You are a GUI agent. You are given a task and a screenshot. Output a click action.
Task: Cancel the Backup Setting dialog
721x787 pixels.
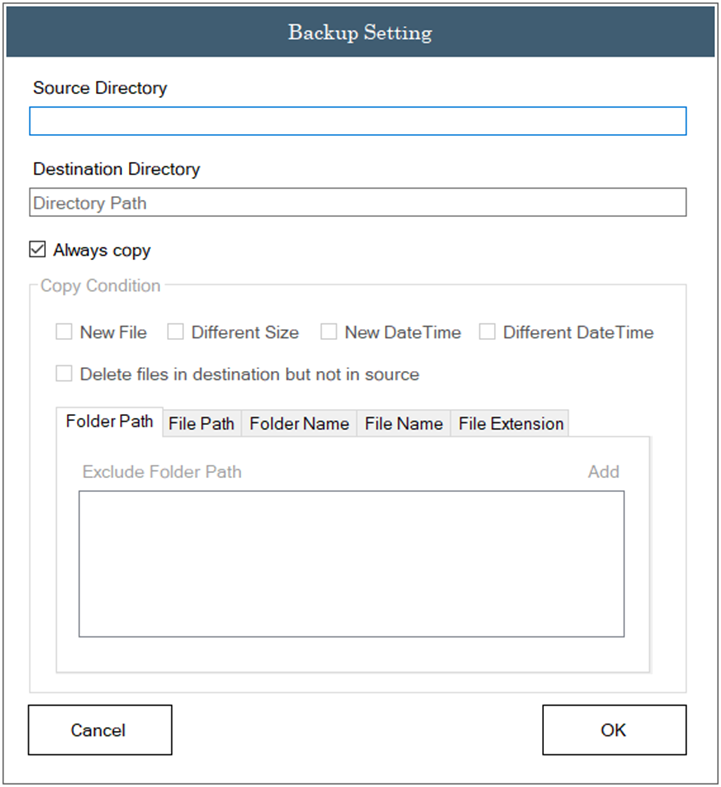click(100, 730)
